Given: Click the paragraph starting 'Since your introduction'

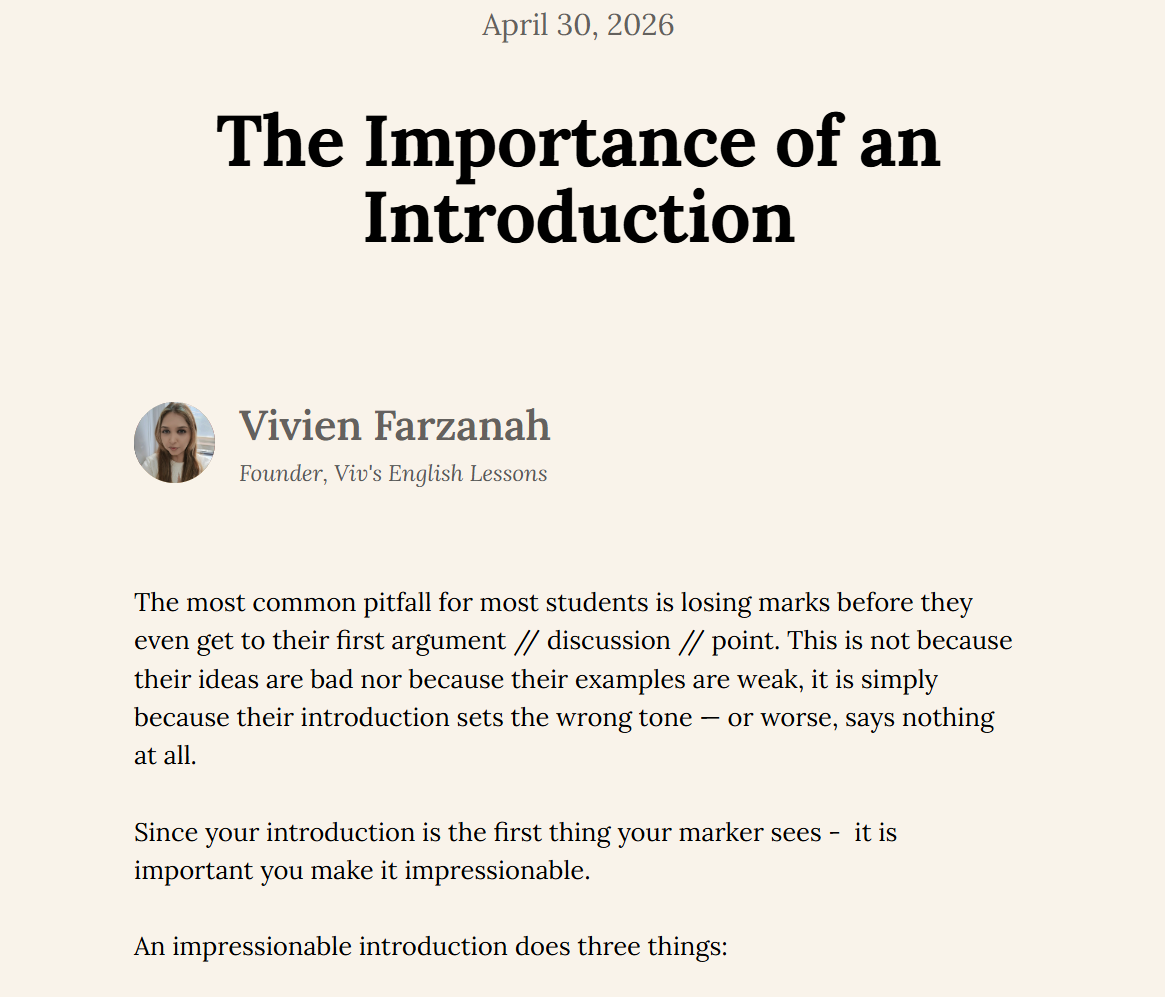Looking at the screenshot, I should click(x=516, y=851).
